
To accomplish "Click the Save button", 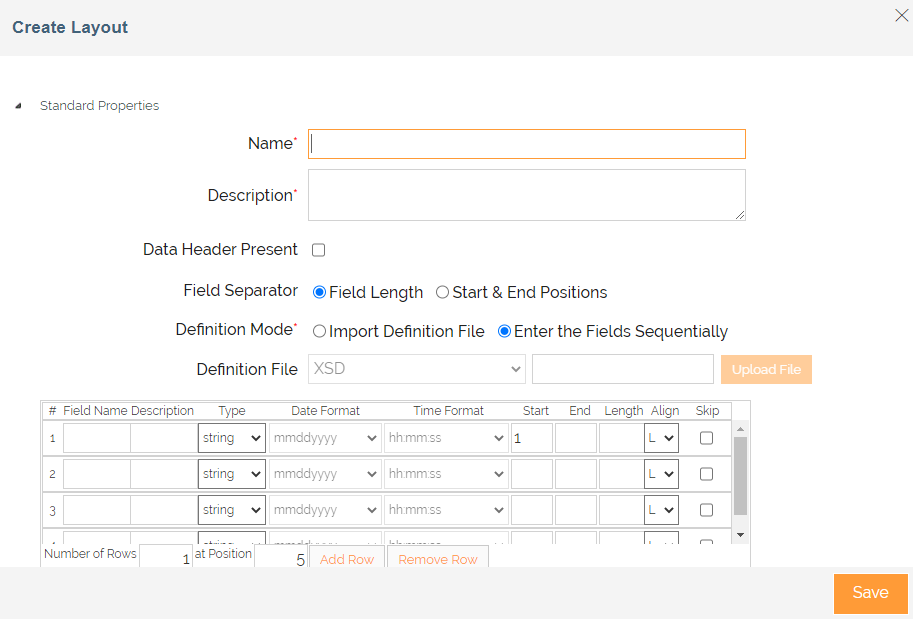I will point(870,593).
